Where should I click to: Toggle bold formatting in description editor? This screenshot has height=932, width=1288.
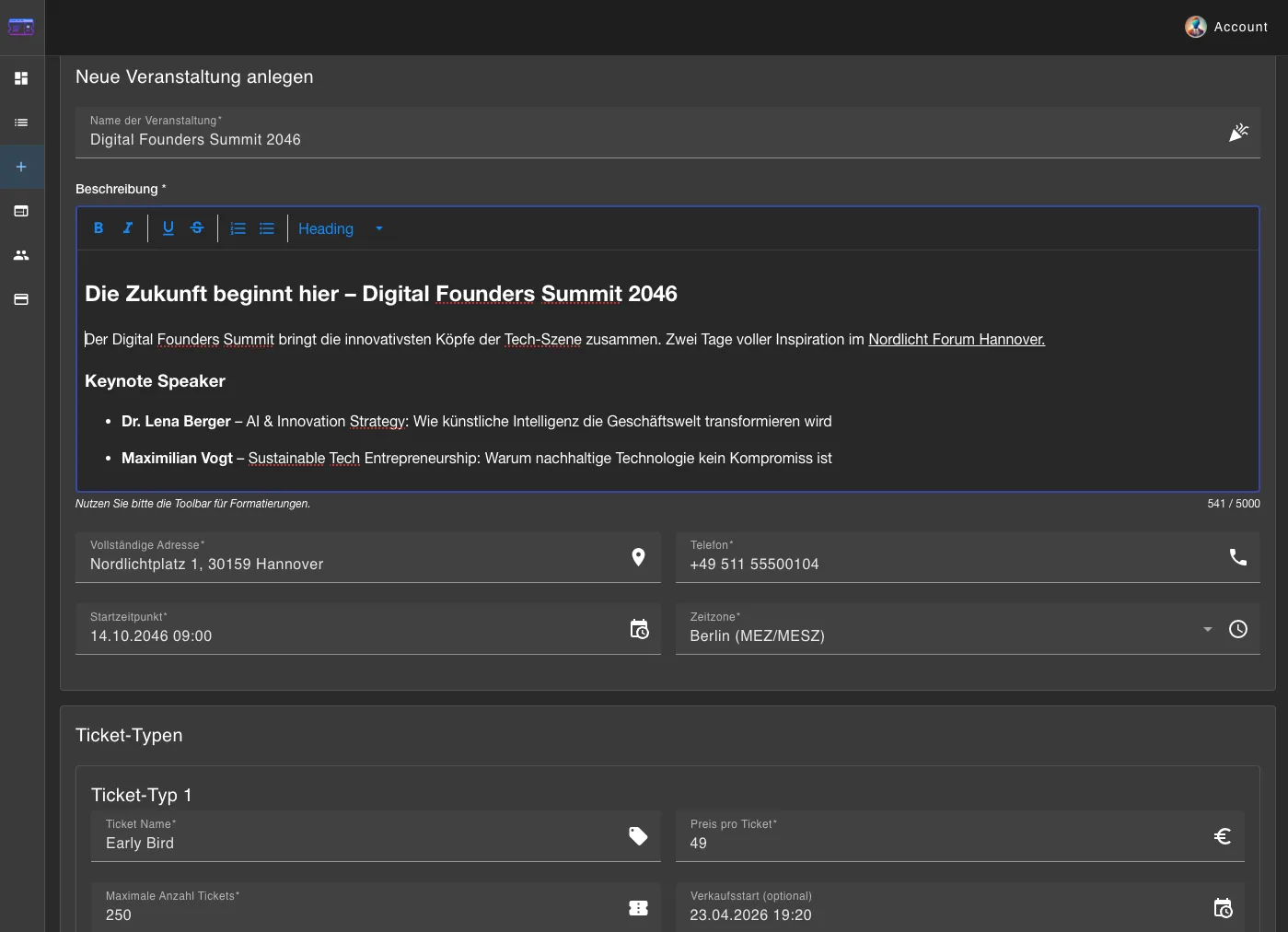tap(99, 228)
